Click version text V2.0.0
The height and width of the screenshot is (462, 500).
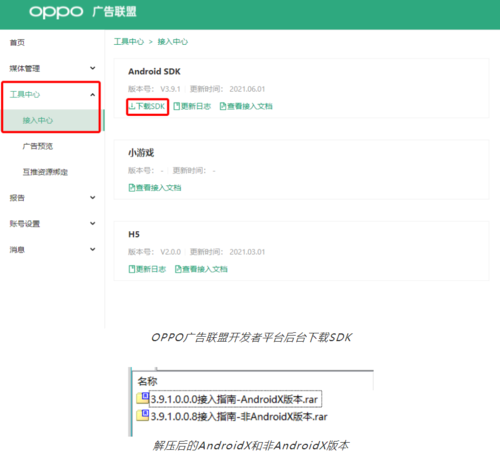[170, 252]
